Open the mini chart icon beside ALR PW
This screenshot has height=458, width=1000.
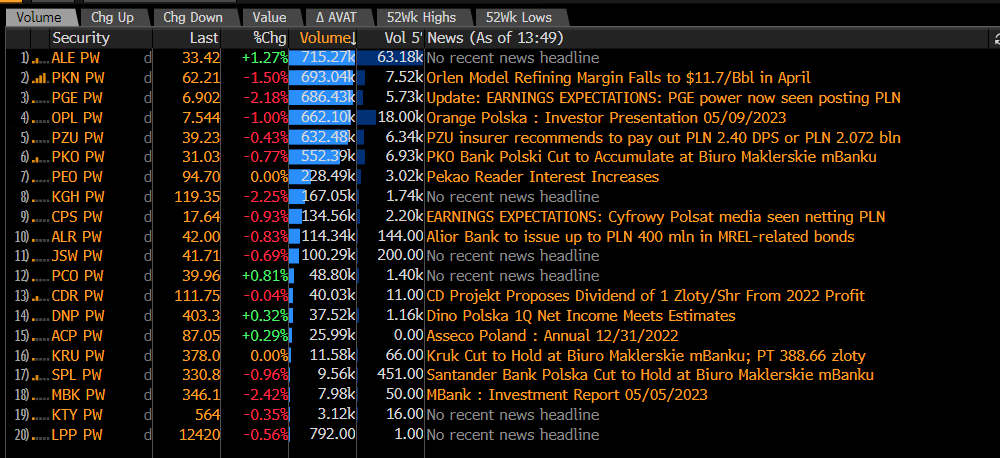[x=40, y=237]
